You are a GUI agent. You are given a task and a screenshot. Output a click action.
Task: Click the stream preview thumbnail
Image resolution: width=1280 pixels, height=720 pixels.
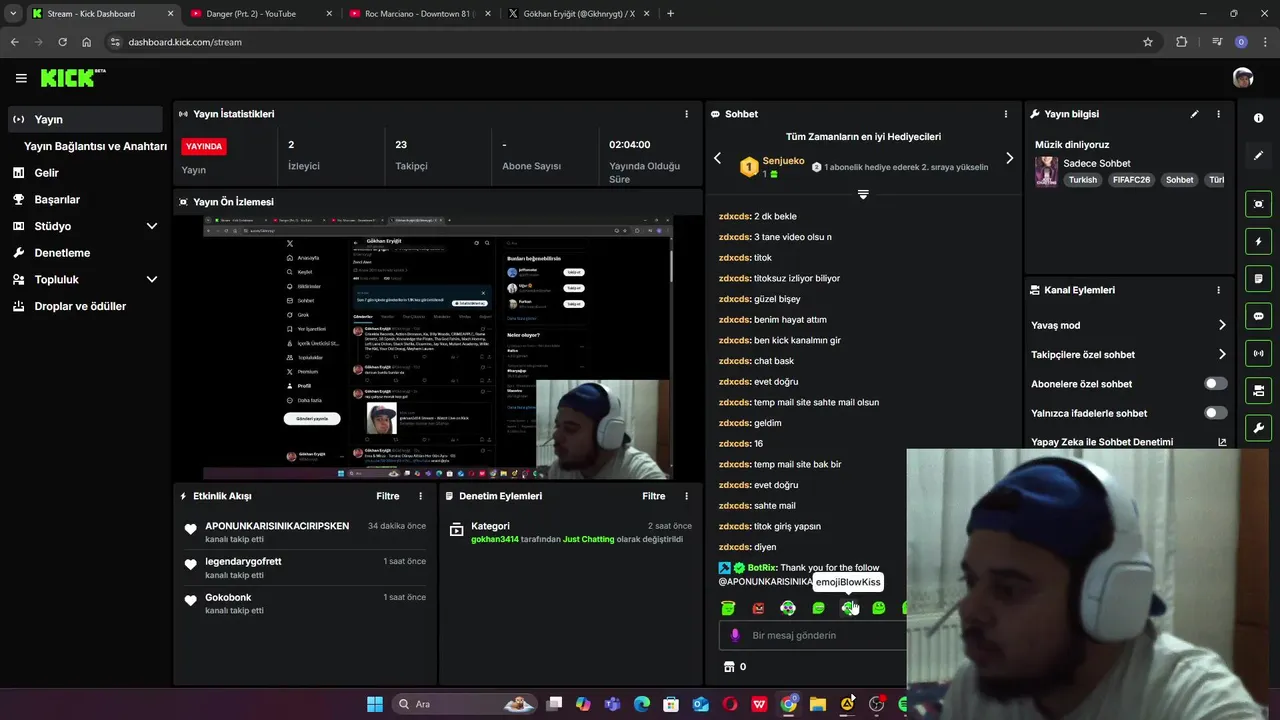[x=438, y=348]
